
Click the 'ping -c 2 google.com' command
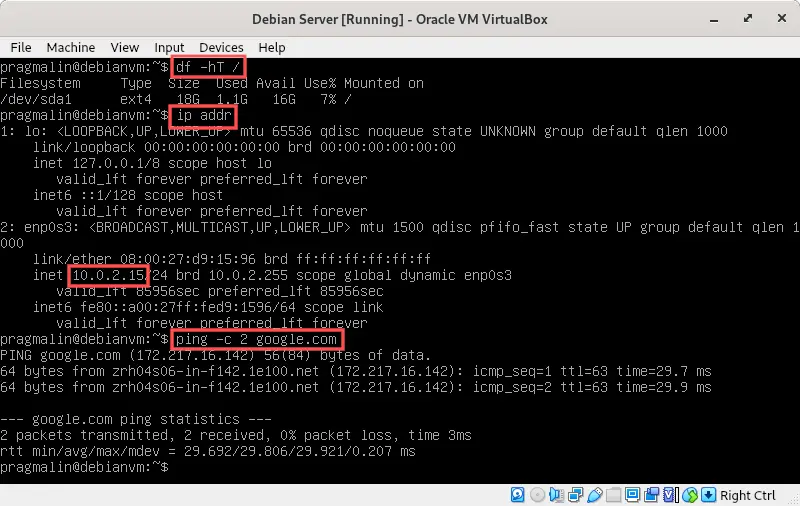click(256, 339)
